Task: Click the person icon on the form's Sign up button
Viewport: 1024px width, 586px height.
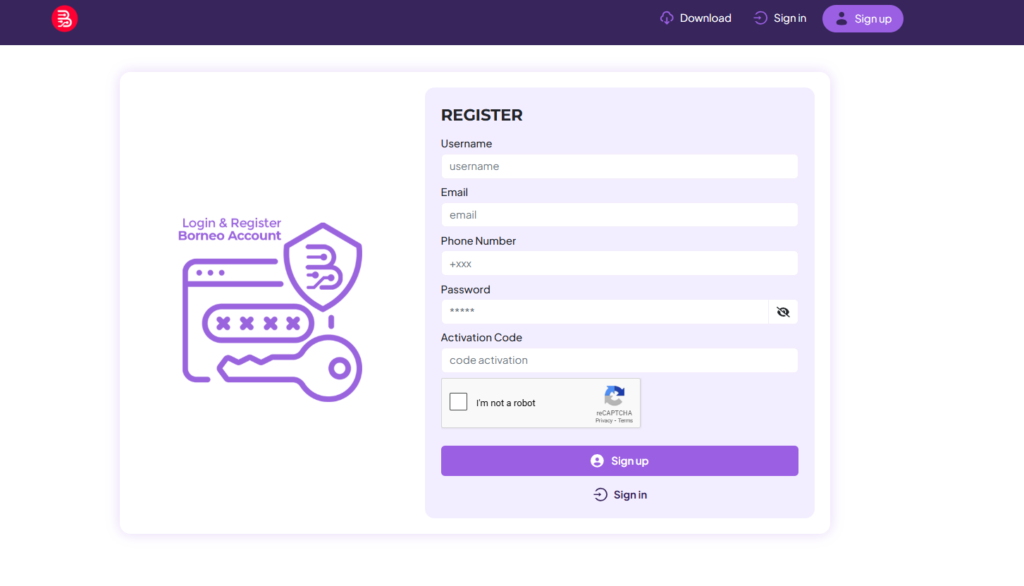Action: point(597,461)
